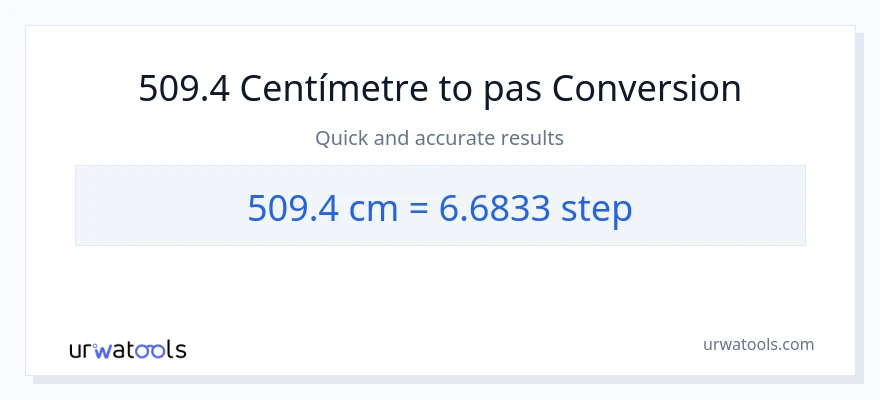Click the "step" unit in the result
Viewport: 880px width, 400px height.
596,210
